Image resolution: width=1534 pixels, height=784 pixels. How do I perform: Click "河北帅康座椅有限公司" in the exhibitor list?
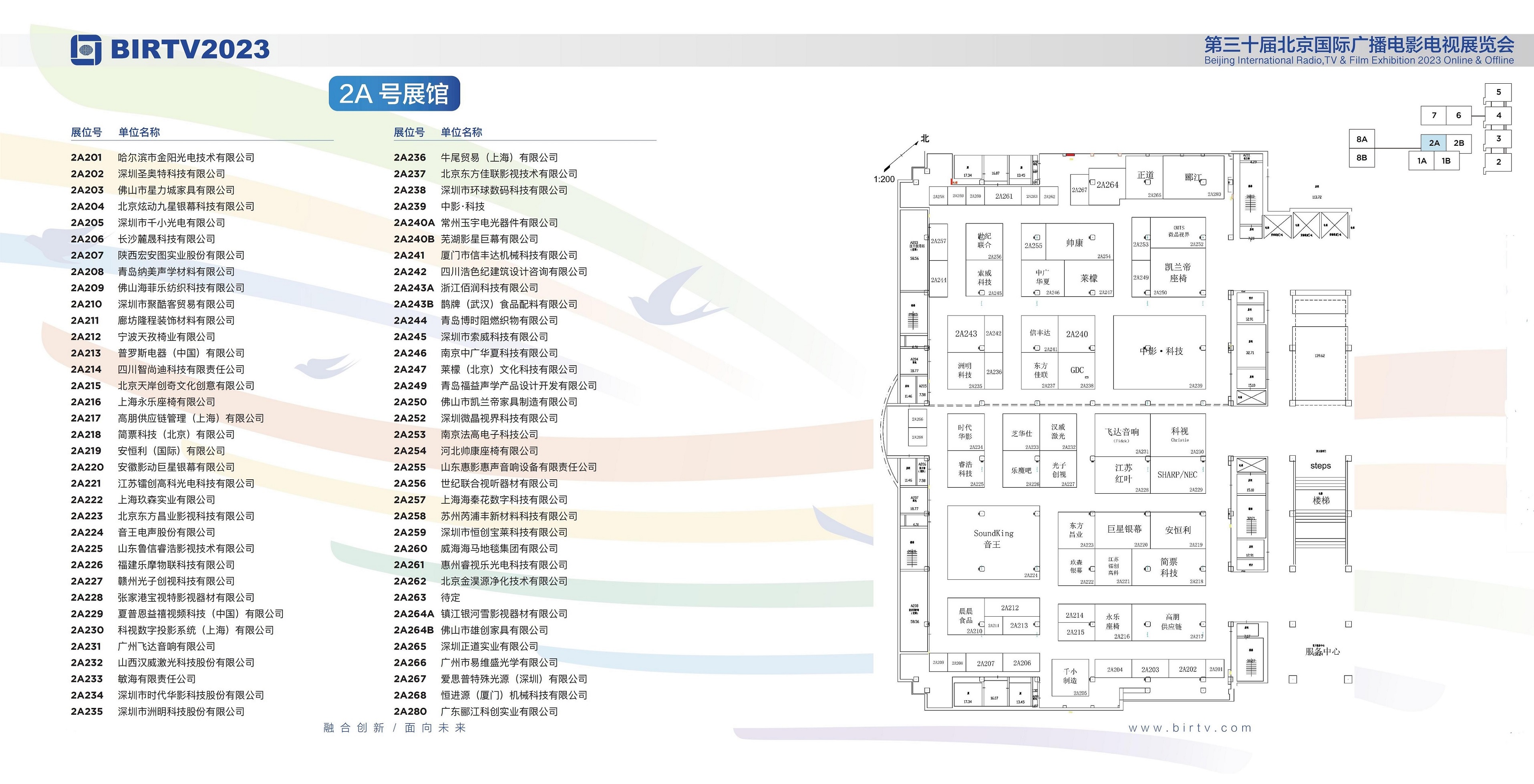[x=489, y=450]
